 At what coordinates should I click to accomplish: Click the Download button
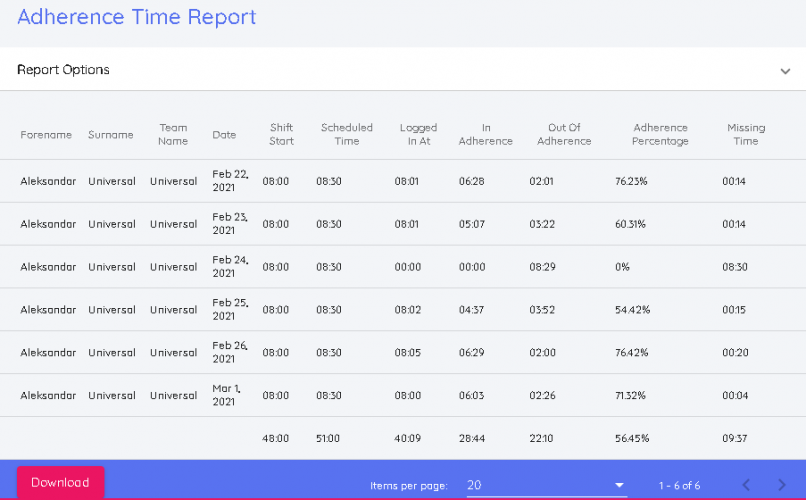coord(60,482)
